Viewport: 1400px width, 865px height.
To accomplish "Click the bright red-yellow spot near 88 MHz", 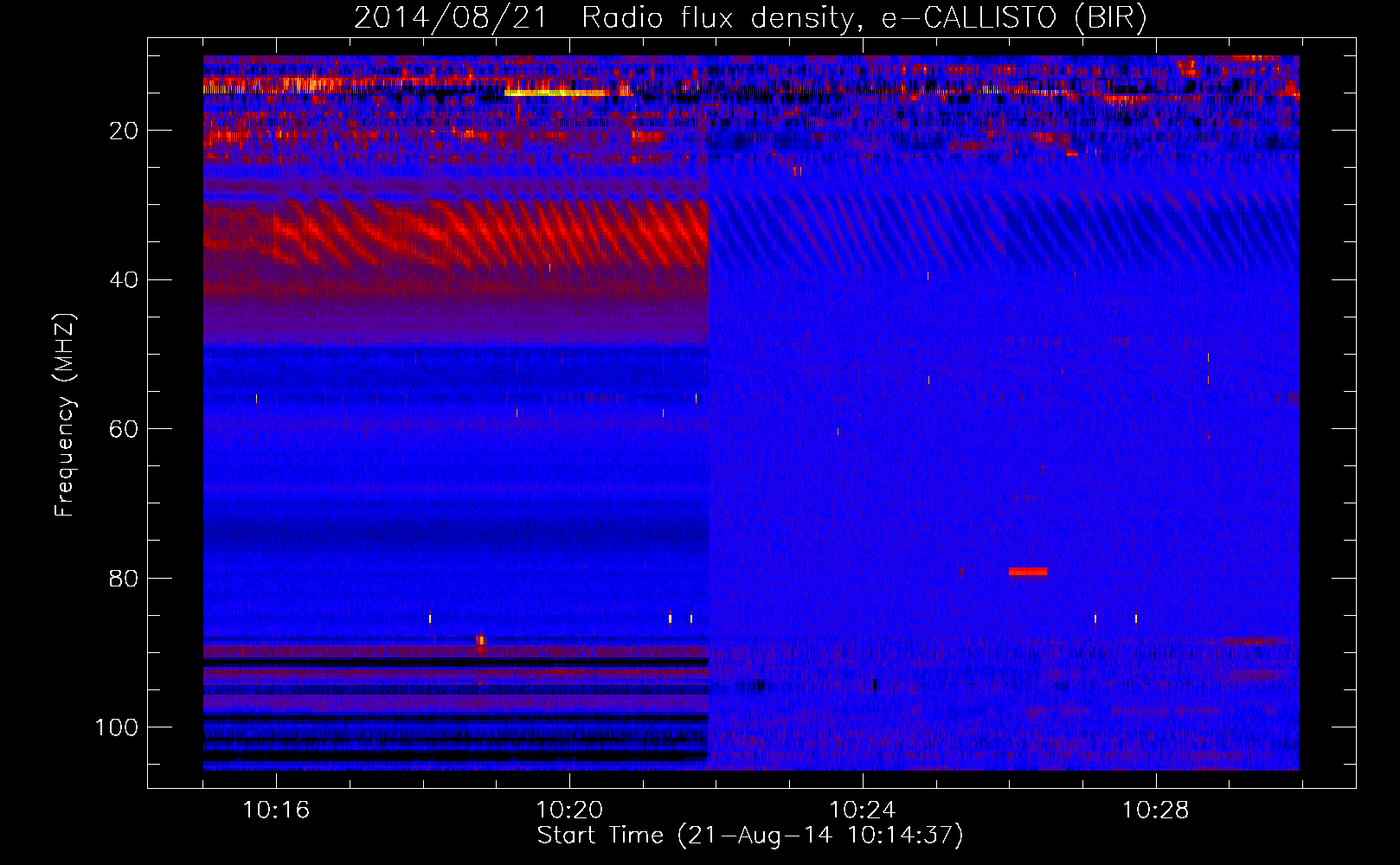I will pyautogui.click(x=481, y=641).
